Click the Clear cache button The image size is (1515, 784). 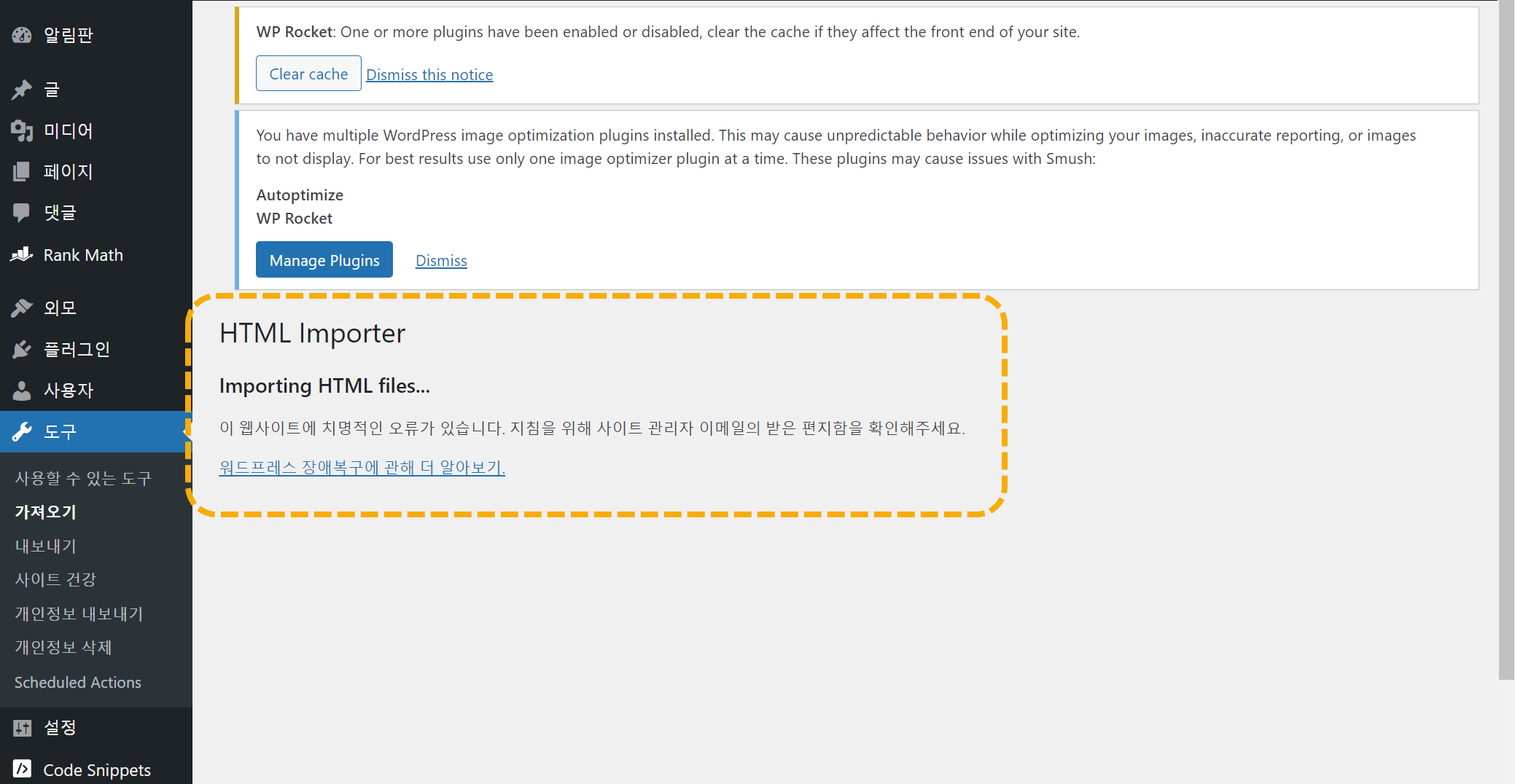pos(308,73)
